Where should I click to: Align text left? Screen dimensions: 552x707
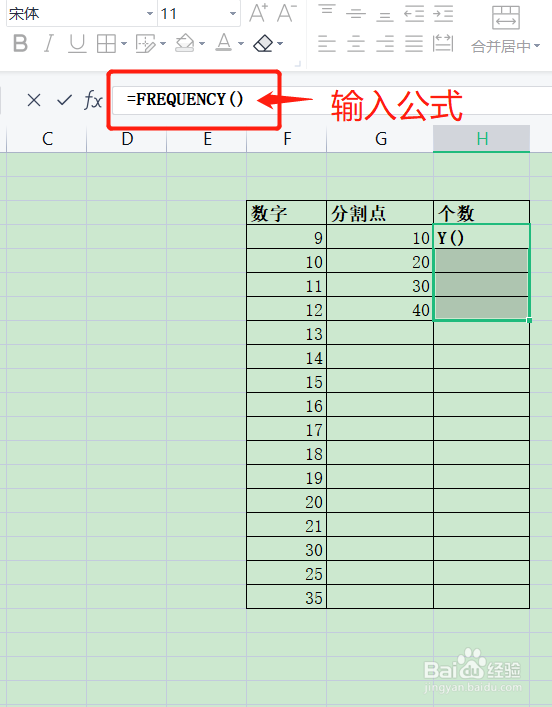tap(327, 44)
